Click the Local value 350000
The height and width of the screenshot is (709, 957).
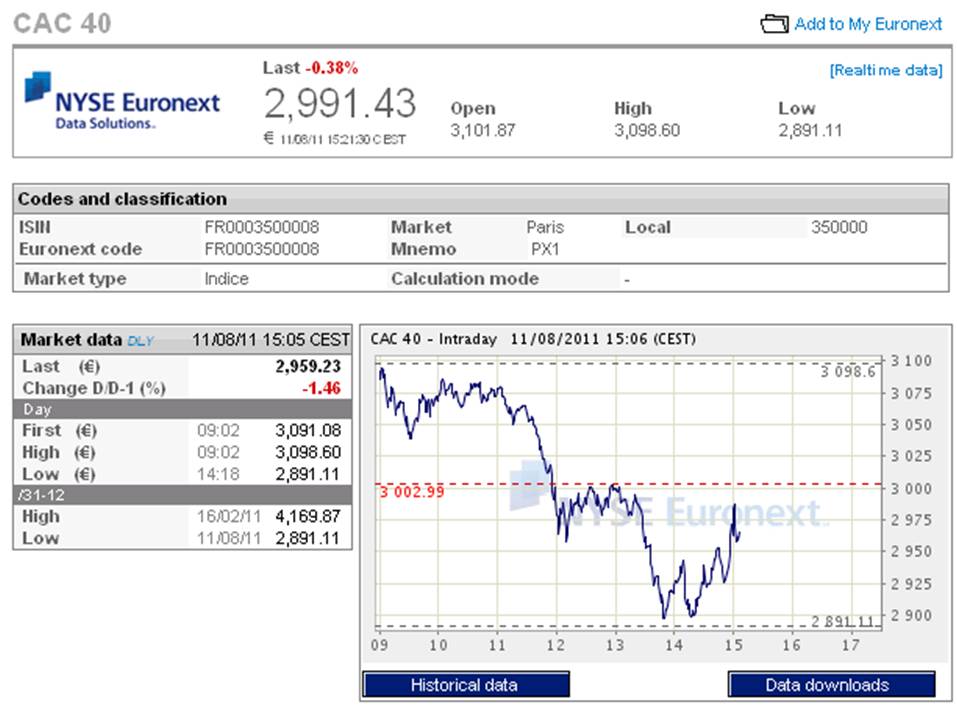click(x=839, y=227)
